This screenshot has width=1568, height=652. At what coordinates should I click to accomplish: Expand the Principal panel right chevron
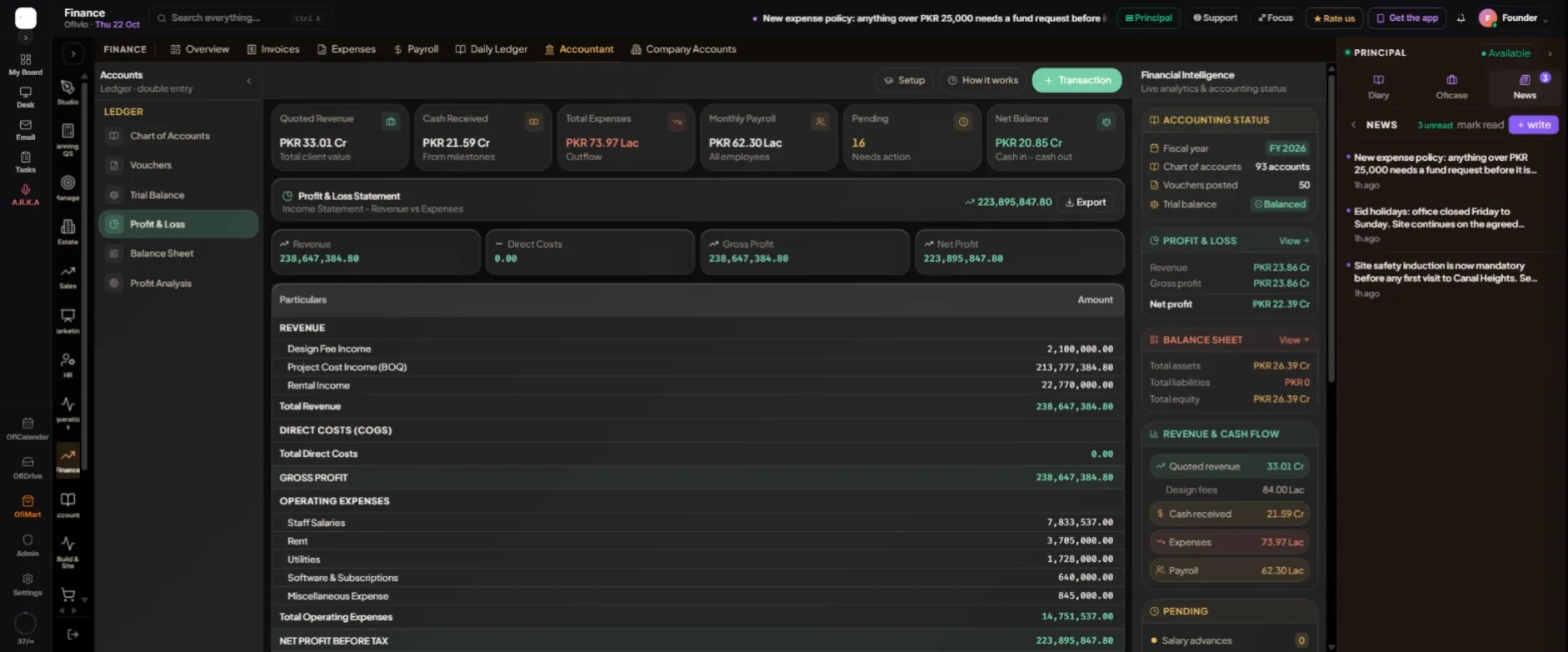tap(1550, 53)
